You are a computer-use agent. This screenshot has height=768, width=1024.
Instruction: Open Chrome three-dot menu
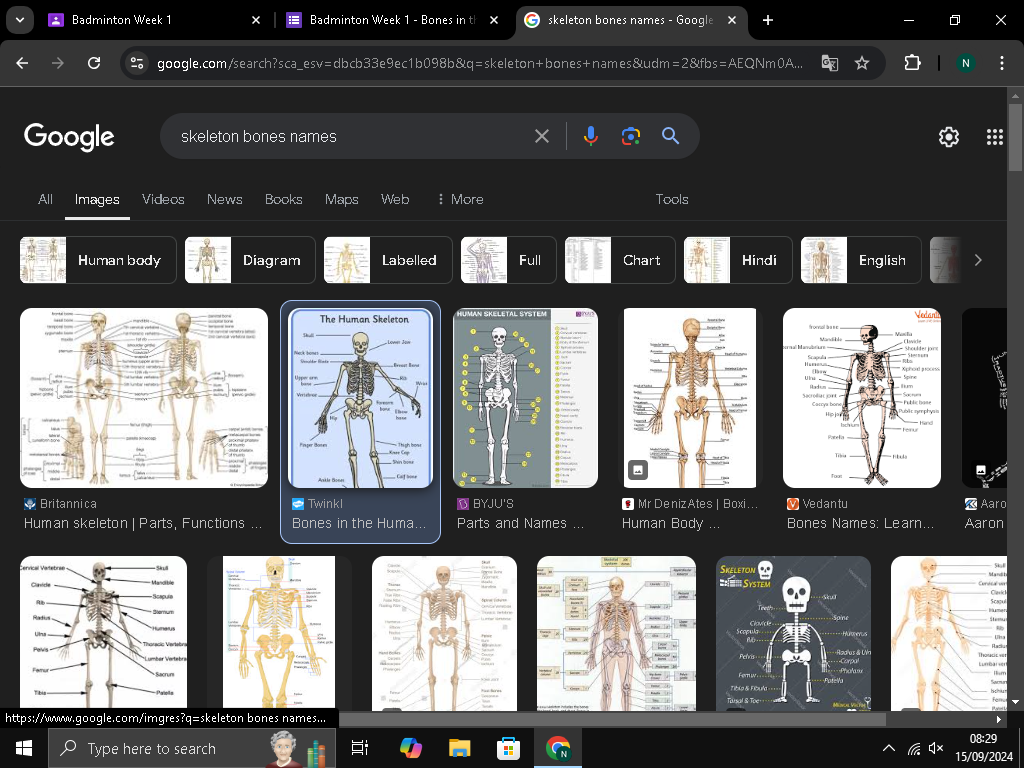click(1002, 63)
